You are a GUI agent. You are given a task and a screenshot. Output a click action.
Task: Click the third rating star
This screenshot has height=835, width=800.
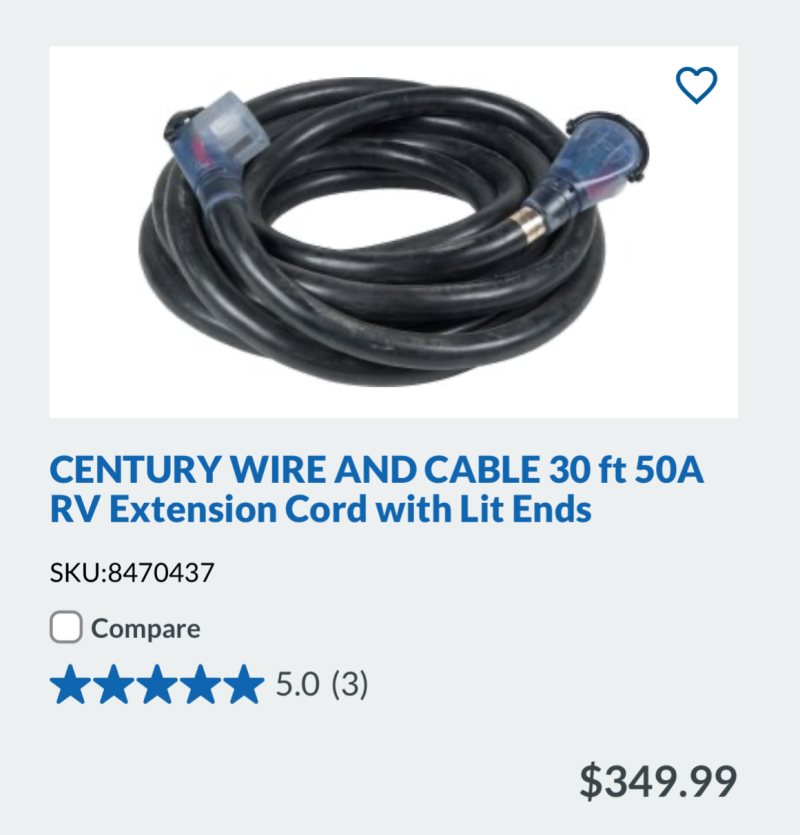tap(157, 684)
